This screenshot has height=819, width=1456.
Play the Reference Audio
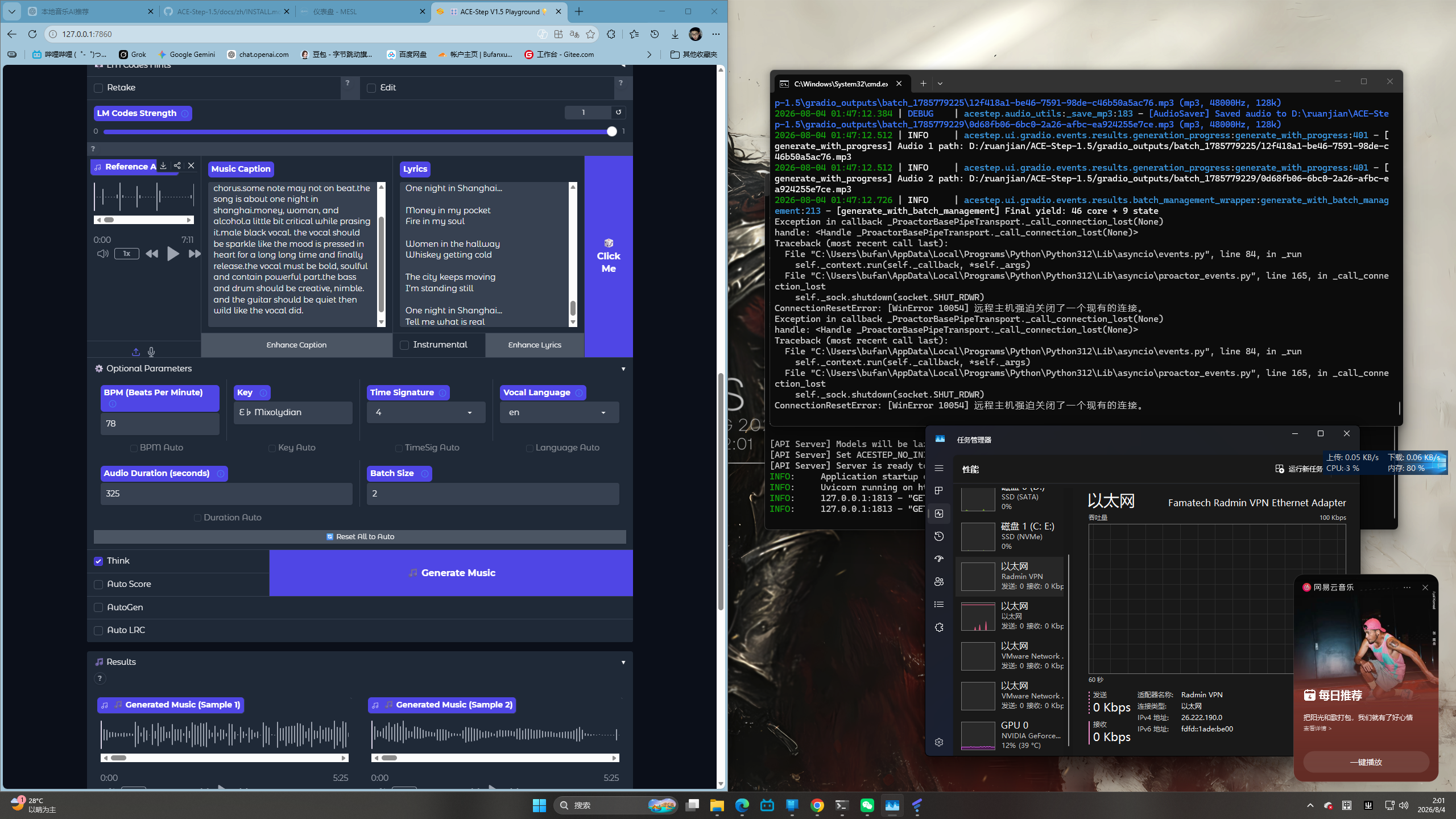(x=173, y=254)
